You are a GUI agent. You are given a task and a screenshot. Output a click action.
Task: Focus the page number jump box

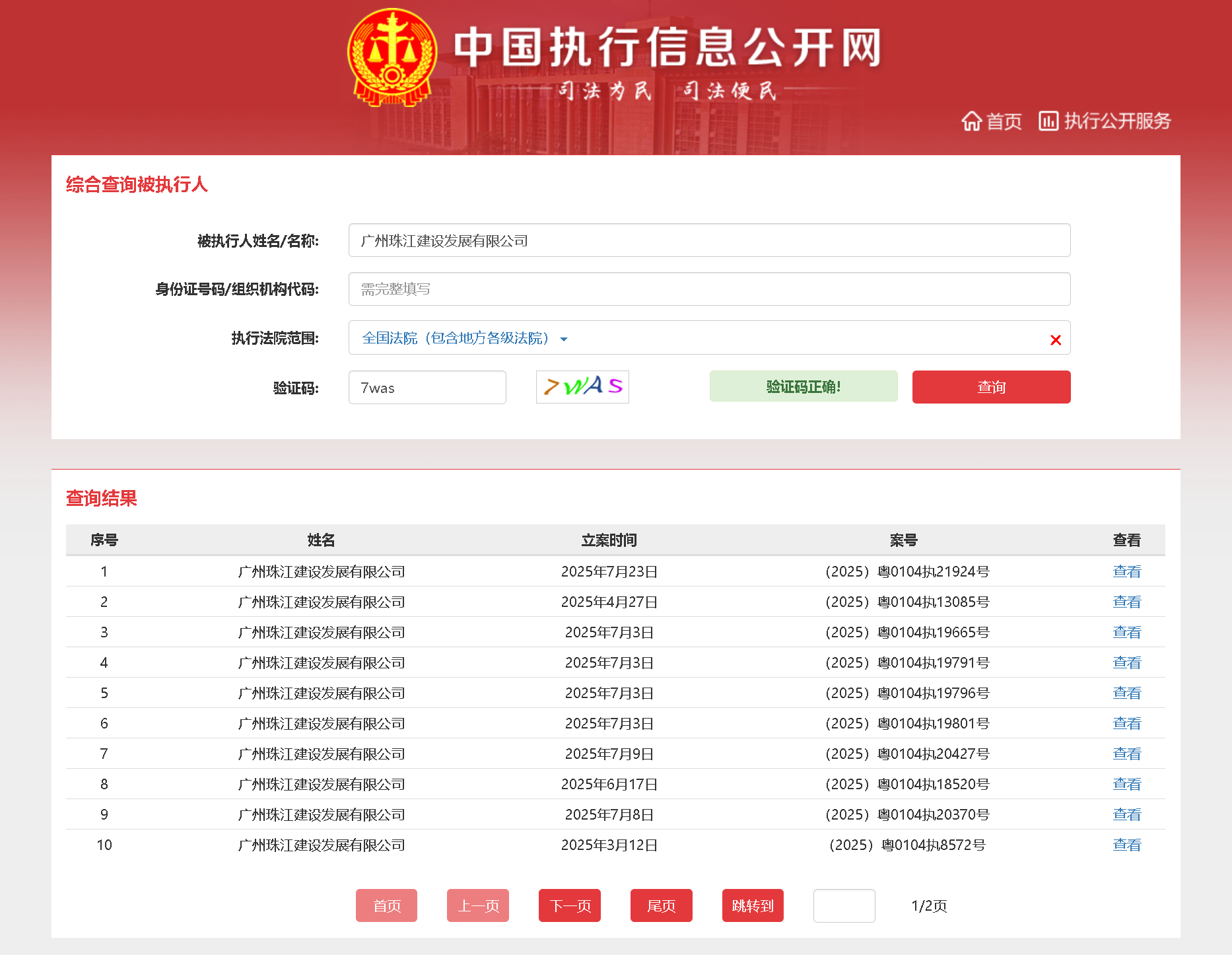(x=844, y=905)
